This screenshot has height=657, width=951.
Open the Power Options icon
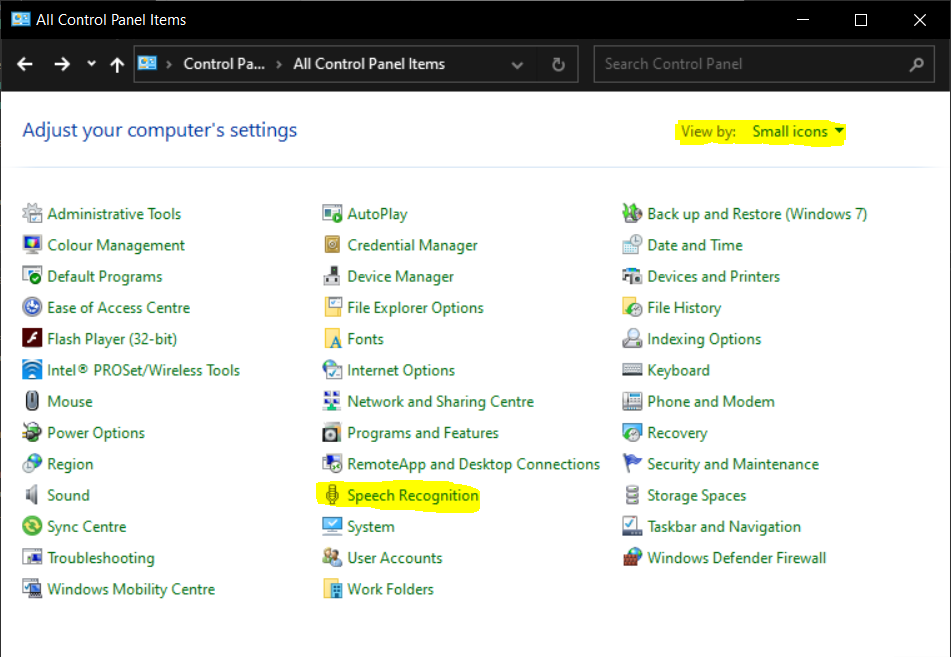pos(32,433)
